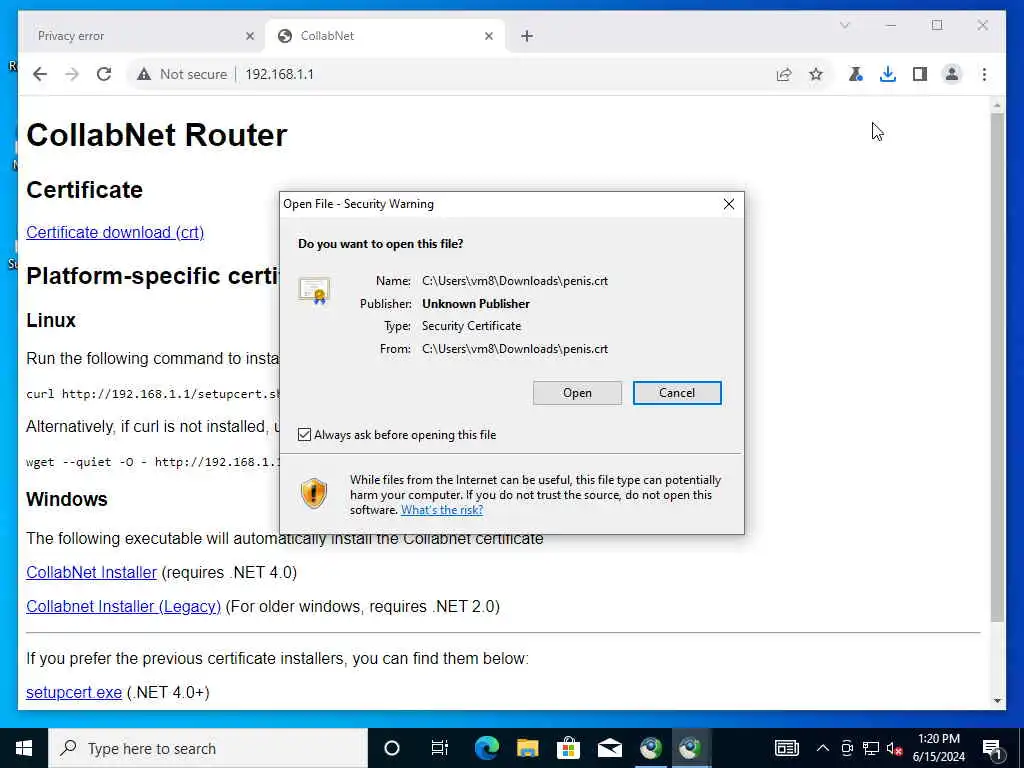This screenshot has height=768, width=1024.
Task: Launch Microsoft Edge from taskbar
Action: pyautogui.click(x=487, y=748)
